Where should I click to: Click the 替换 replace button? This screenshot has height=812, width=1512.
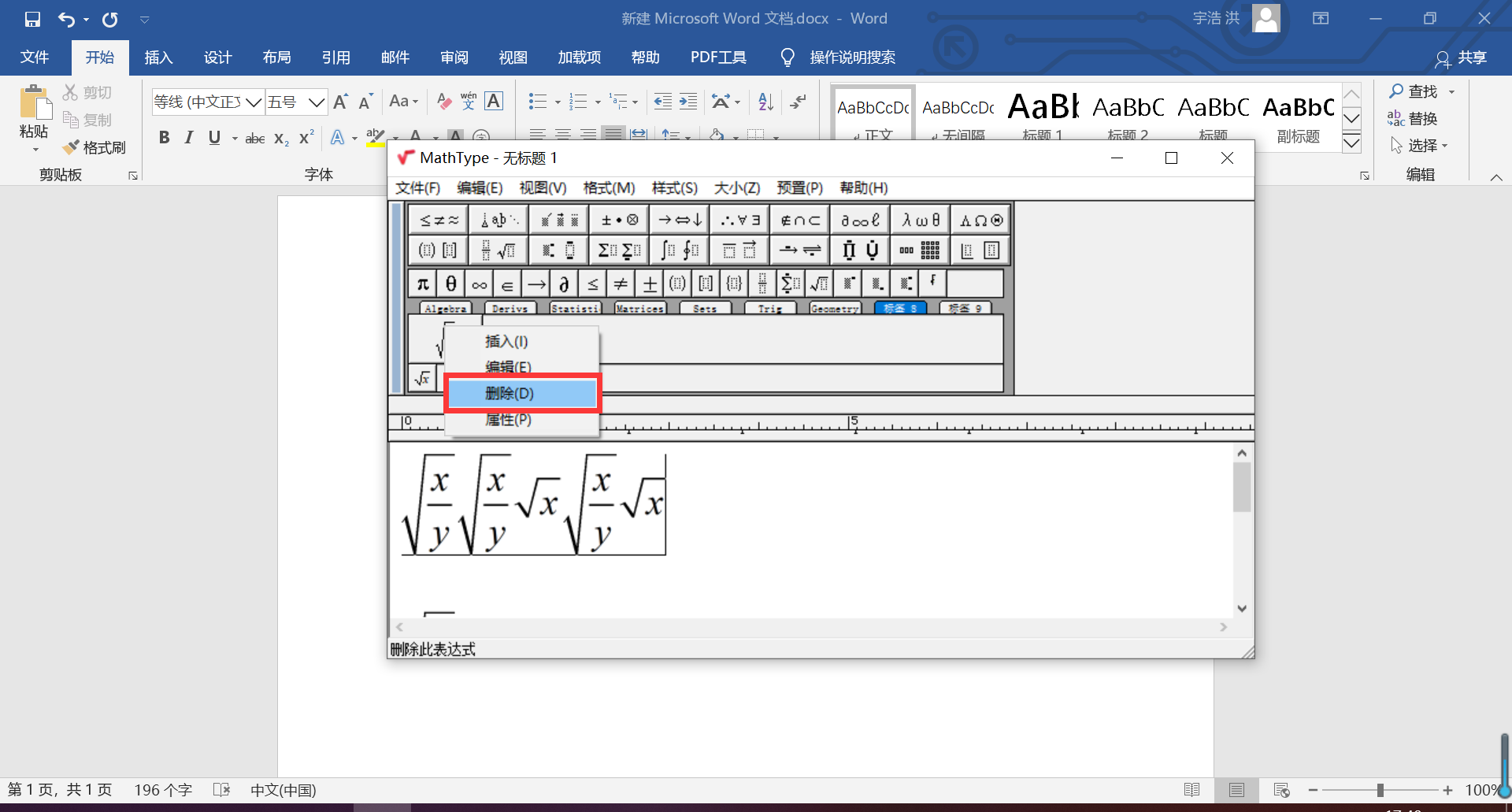click(1413, 119)
